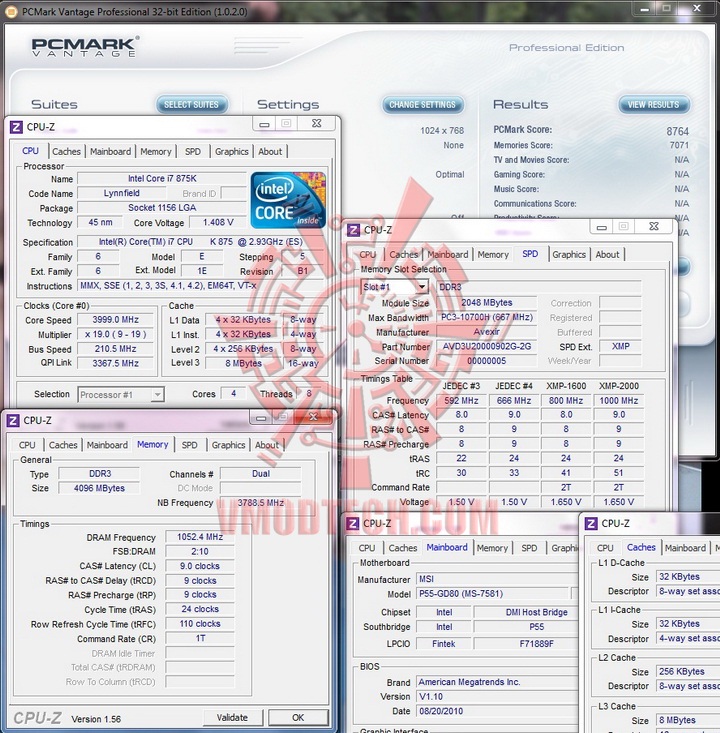Click the Multiplier value x 19.0
Viewport: 720px width, 733px height.
click(115, 334)
